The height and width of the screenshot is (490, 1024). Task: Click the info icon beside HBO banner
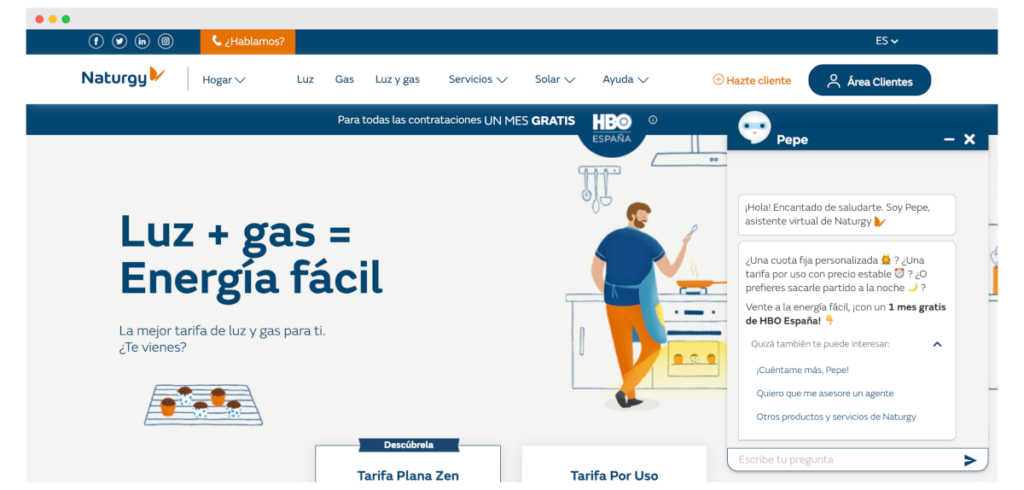pos(652,120)
